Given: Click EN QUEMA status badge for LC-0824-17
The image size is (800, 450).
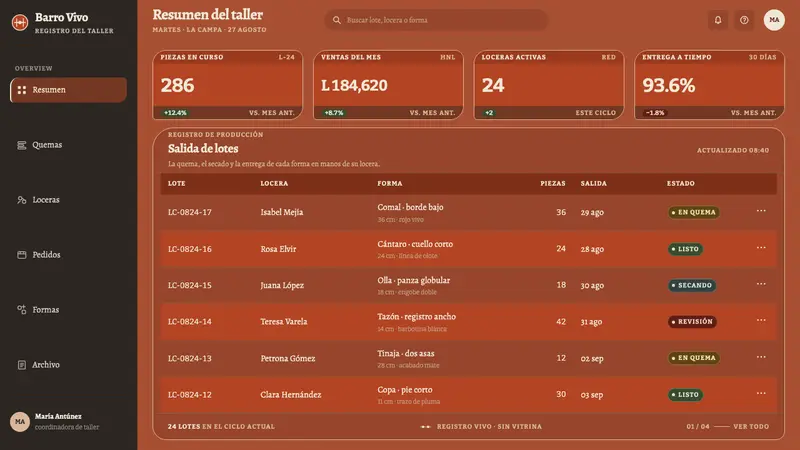Looking at the screenshot, I should (x=694, y=212).
